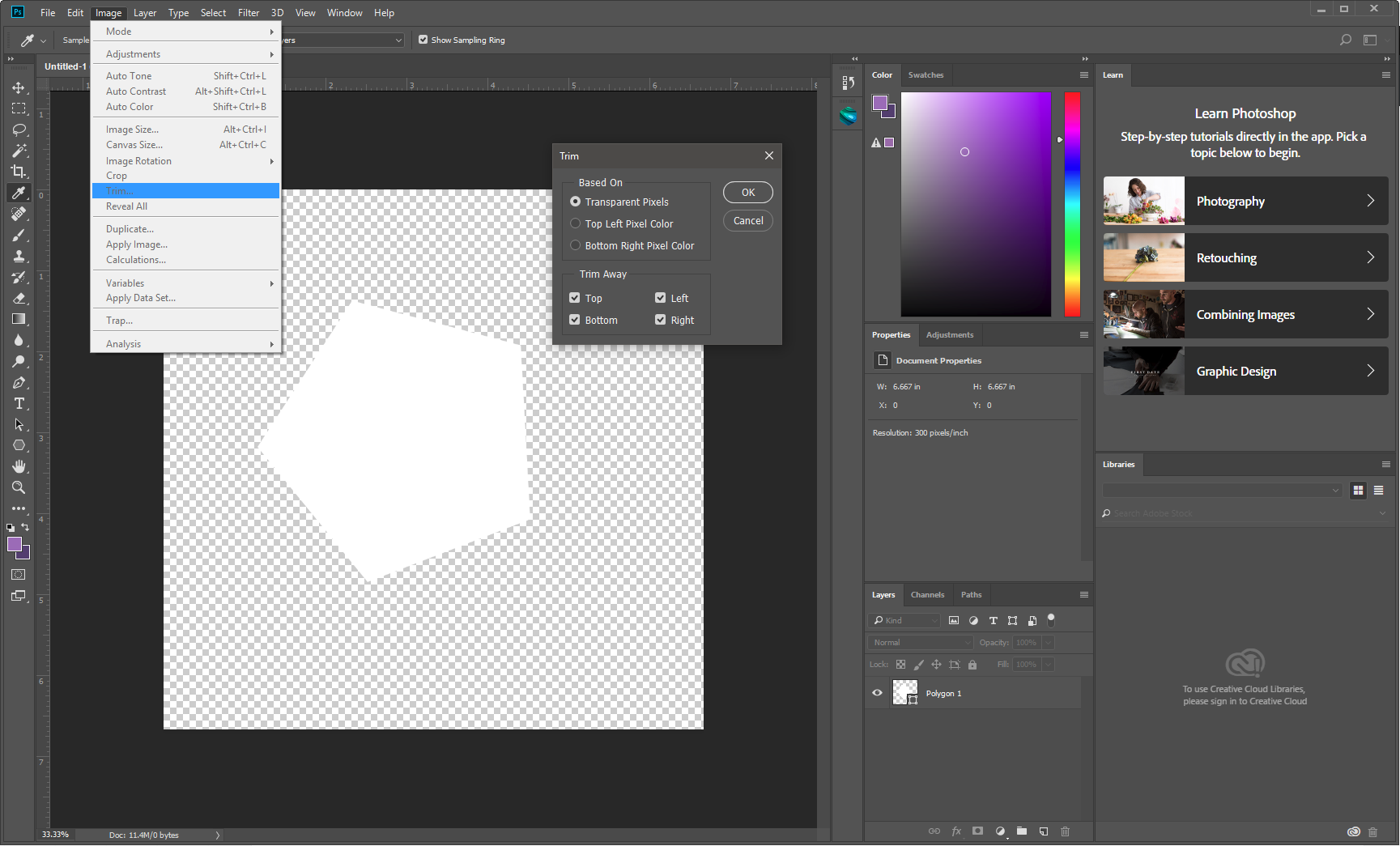Select the Blur tool
Image resolution: width=1400 pixels, height=846 pixels.
(19, 340)
